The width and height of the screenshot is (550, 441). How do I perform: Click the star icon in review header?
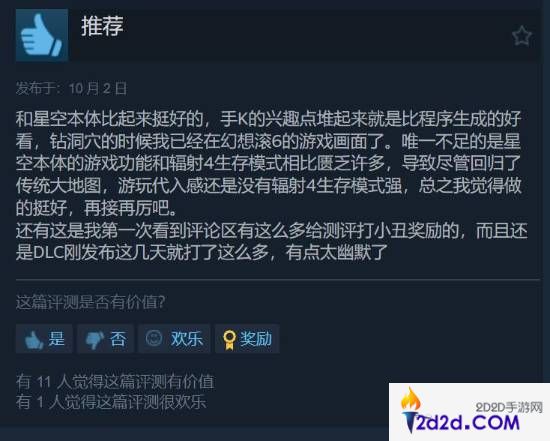click(x=522, y=35)
